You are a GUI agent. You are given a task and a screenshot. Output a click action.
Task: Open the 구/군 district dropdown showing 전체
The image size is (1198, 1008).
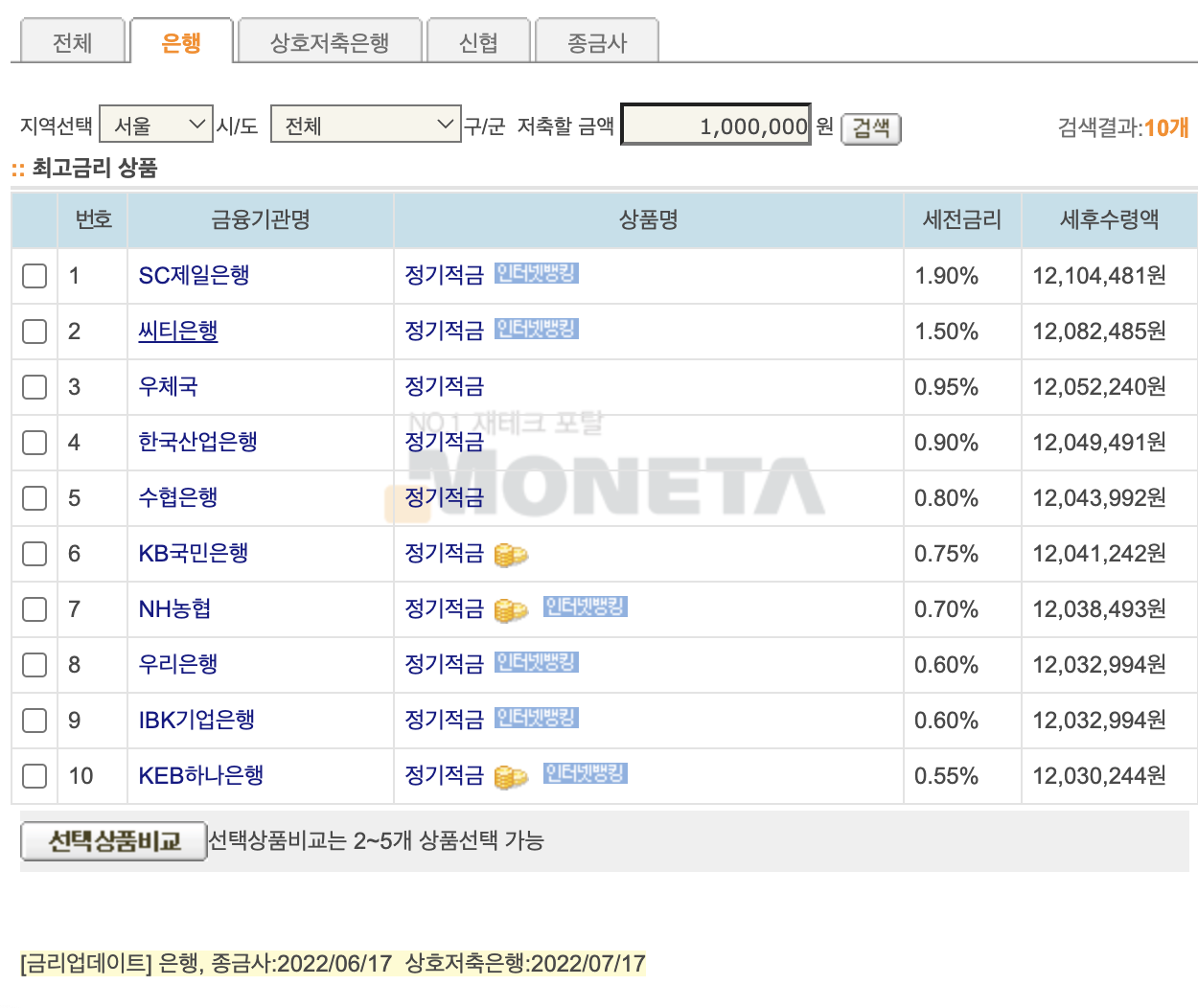(x=365, y=125)
